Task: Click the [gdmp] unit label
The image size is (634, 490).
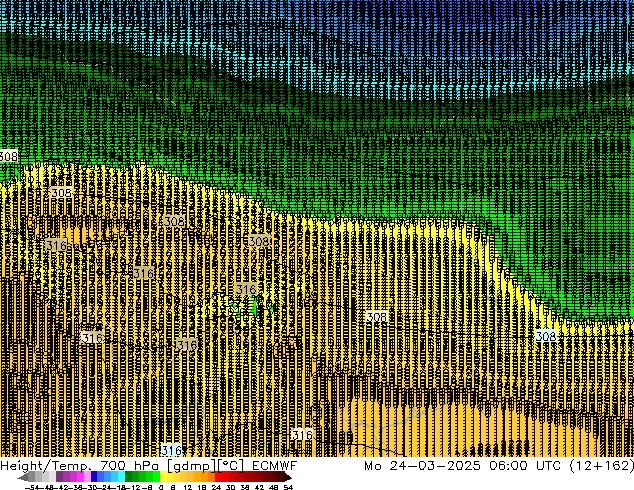Action: point(191,466)
